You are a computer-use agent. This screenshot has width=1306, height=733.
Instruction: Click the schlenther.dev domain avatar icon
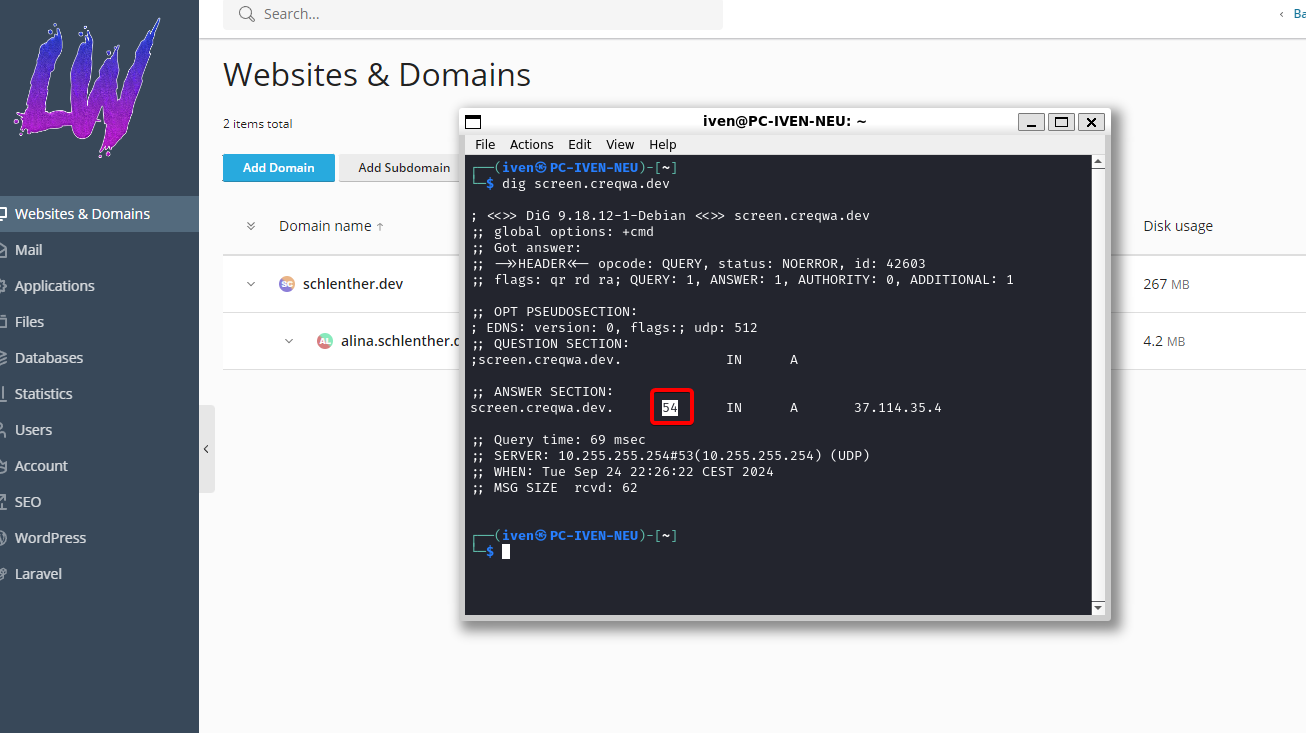(287, 284)
